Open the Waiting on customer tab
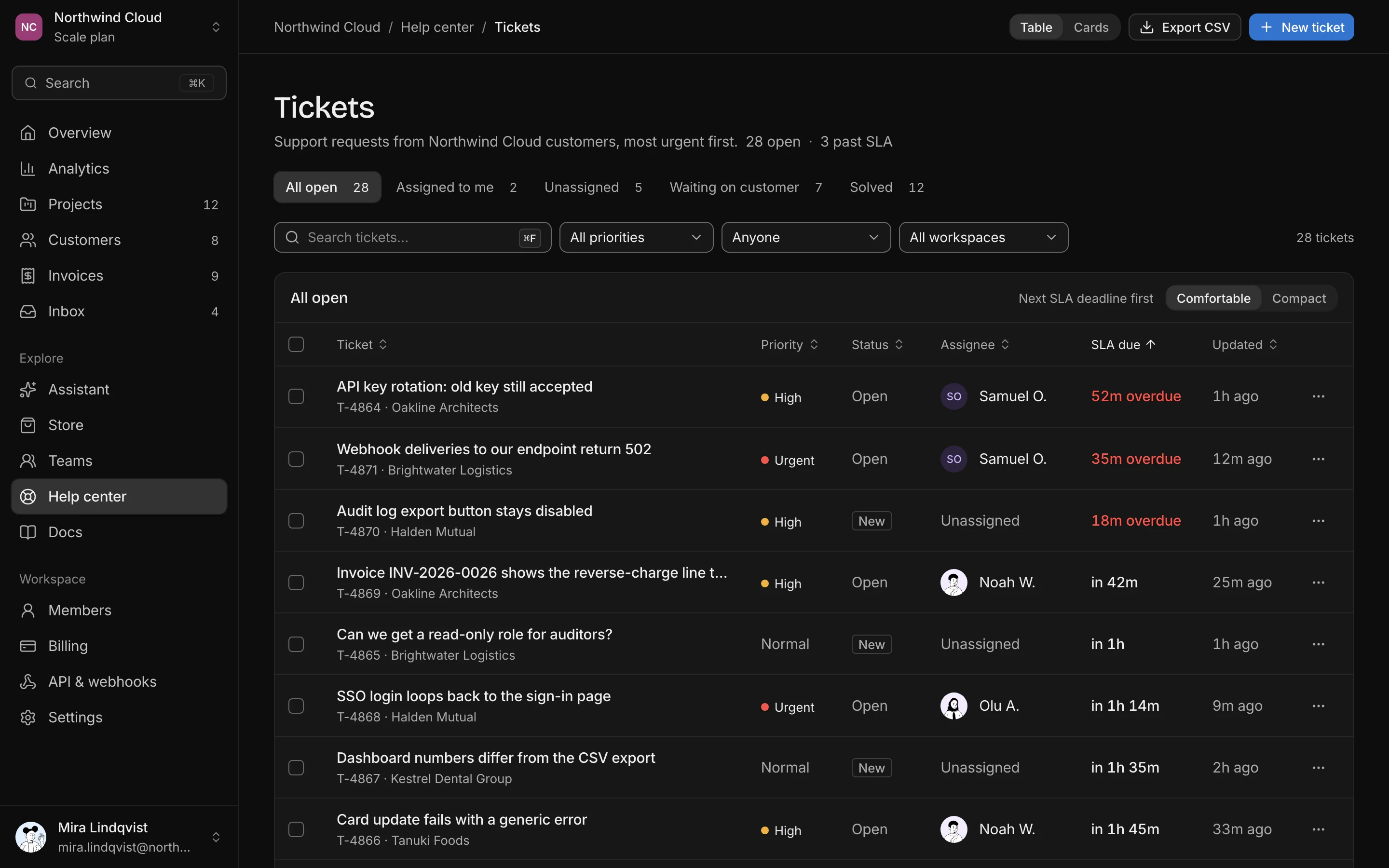 (x=746, y=187)
